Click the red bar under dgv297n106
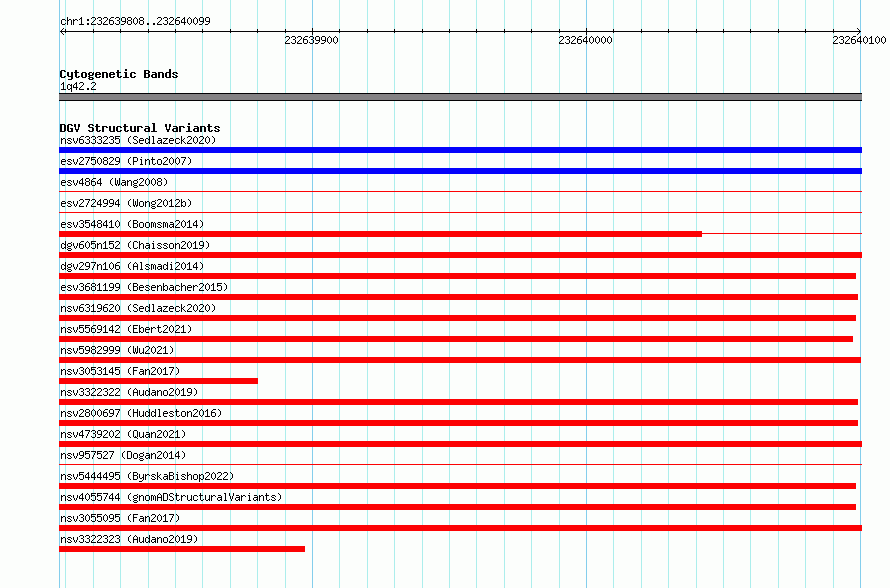This screenshot has width=890, height=588. [x=457, y=276]
